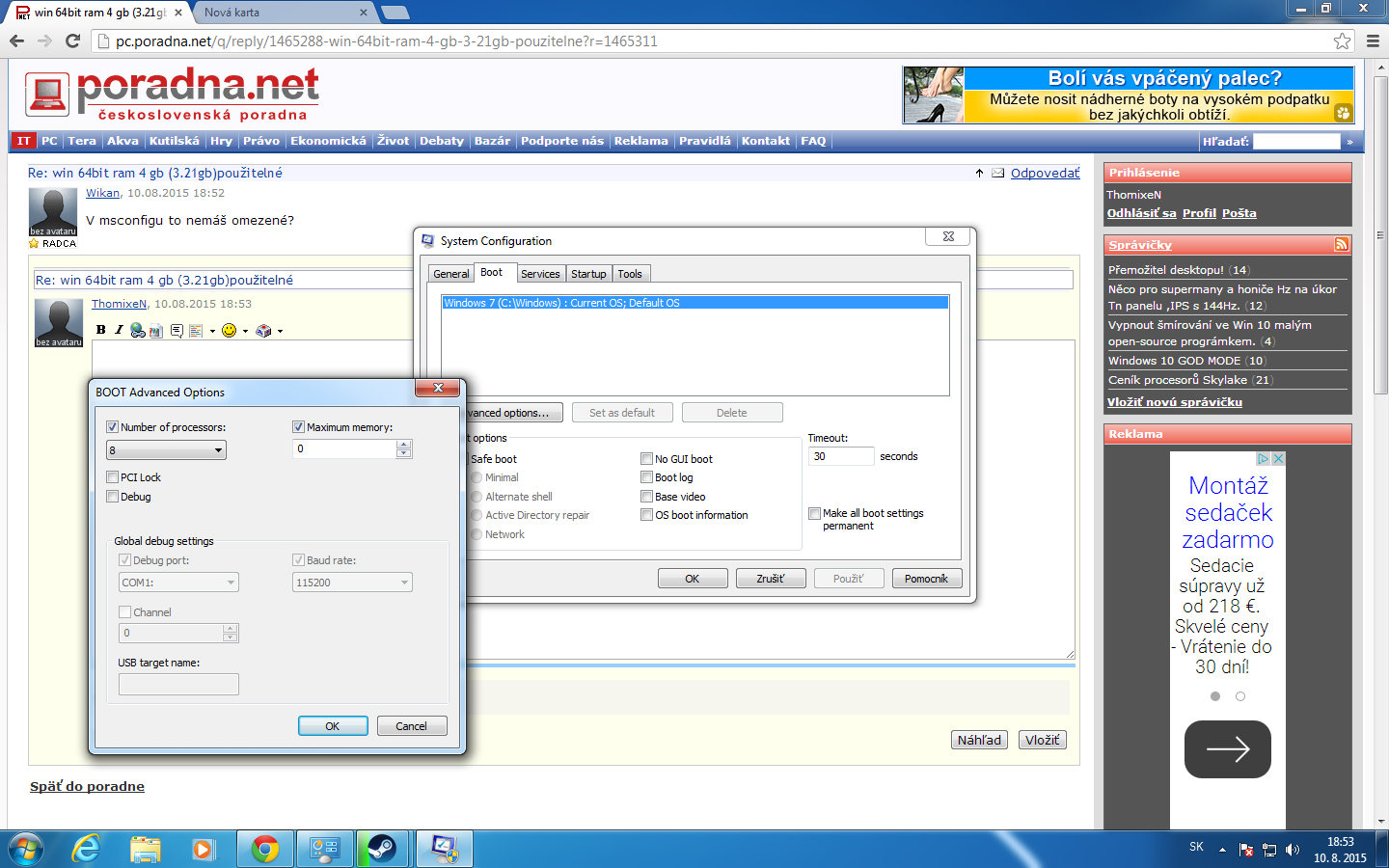The width and height of the screenshot is (1389, 868).
Task: Expand the text formatting dropdown arrow in editor
Action: (212, 331)
